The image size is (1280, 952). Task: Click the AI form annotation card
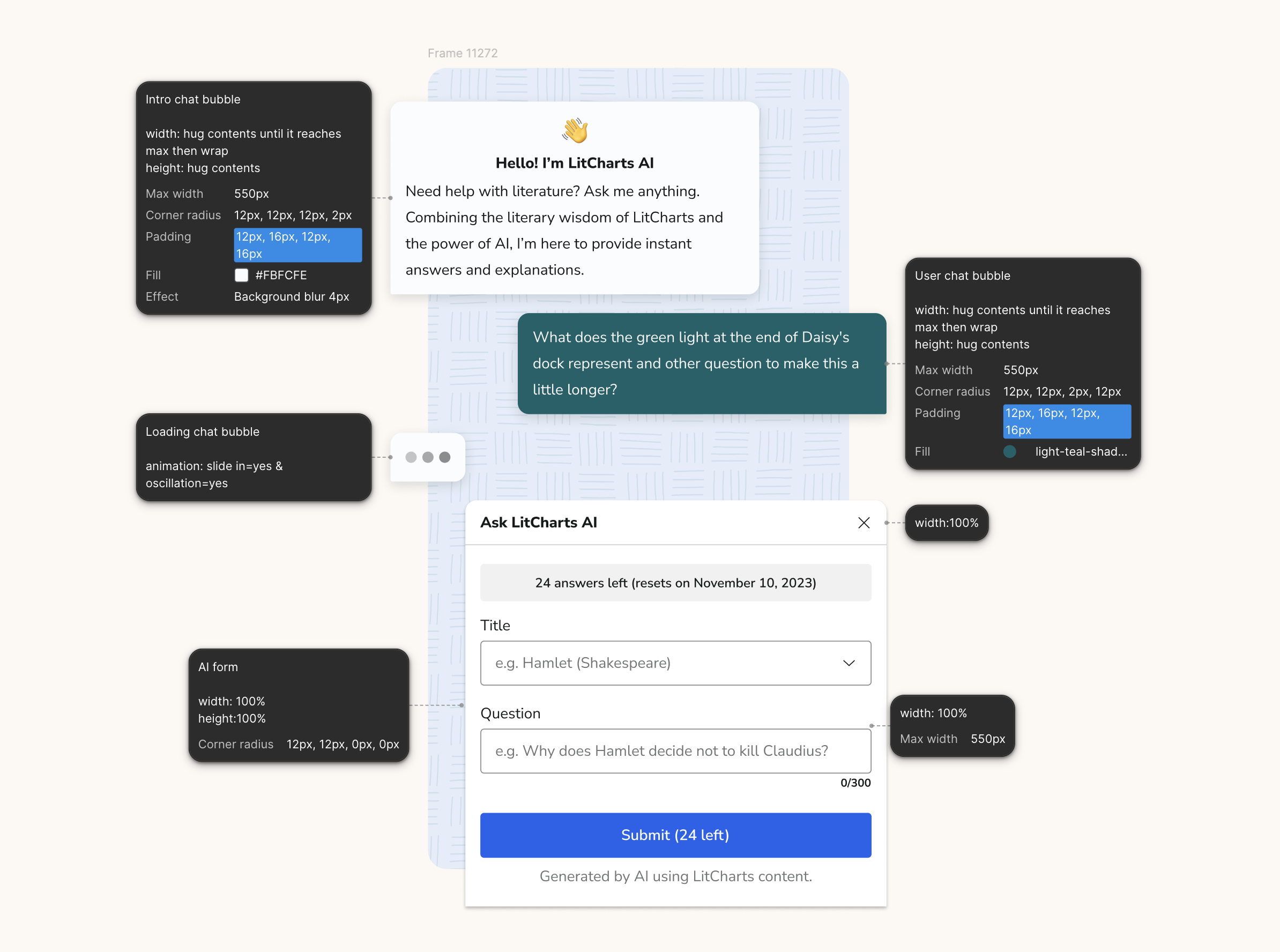point(298,705)
